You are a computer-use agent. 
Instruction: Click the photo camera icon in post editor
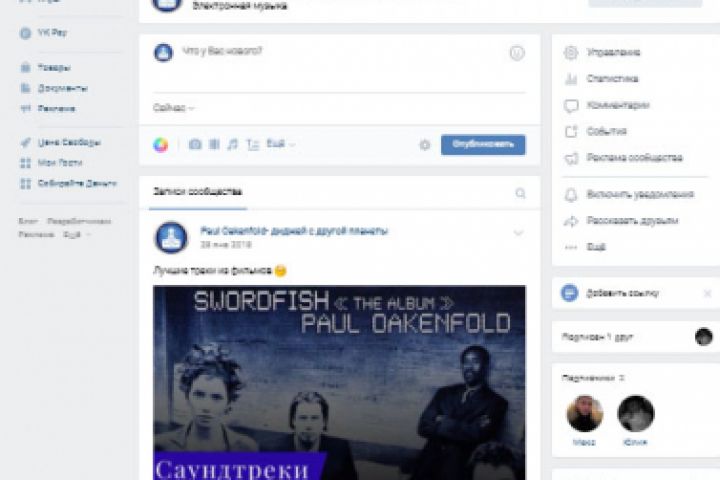pyautogui.click(x=195, y=145)
